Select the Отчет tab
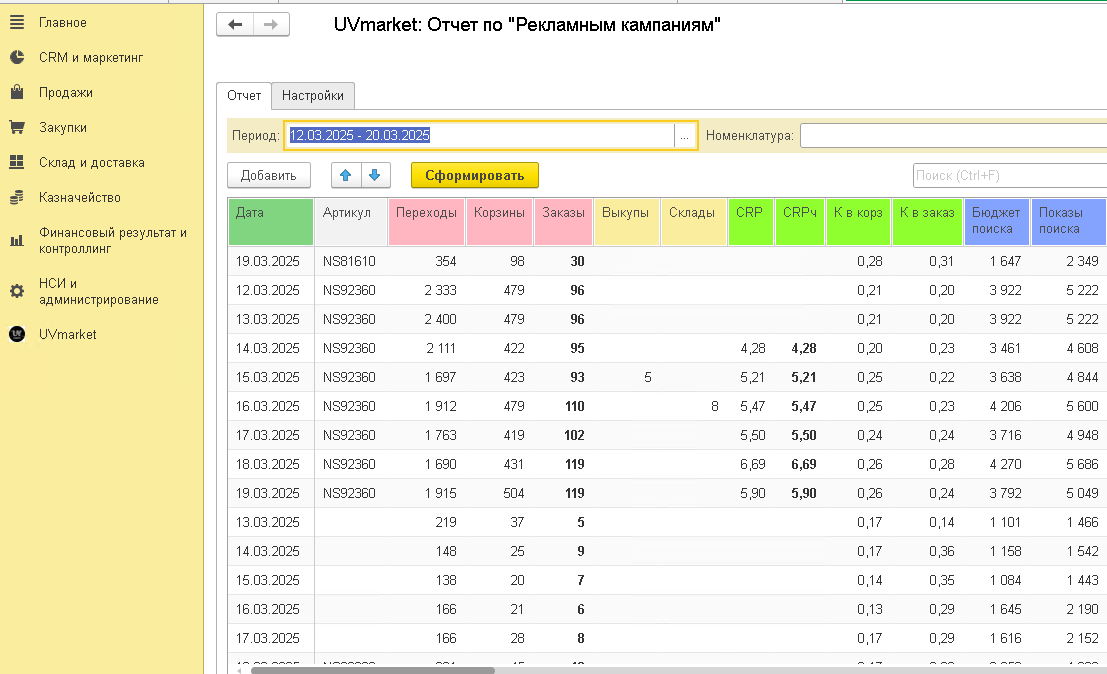Image resolution: width=1107 pixels, height=674 pixels. tap(244, 95)
